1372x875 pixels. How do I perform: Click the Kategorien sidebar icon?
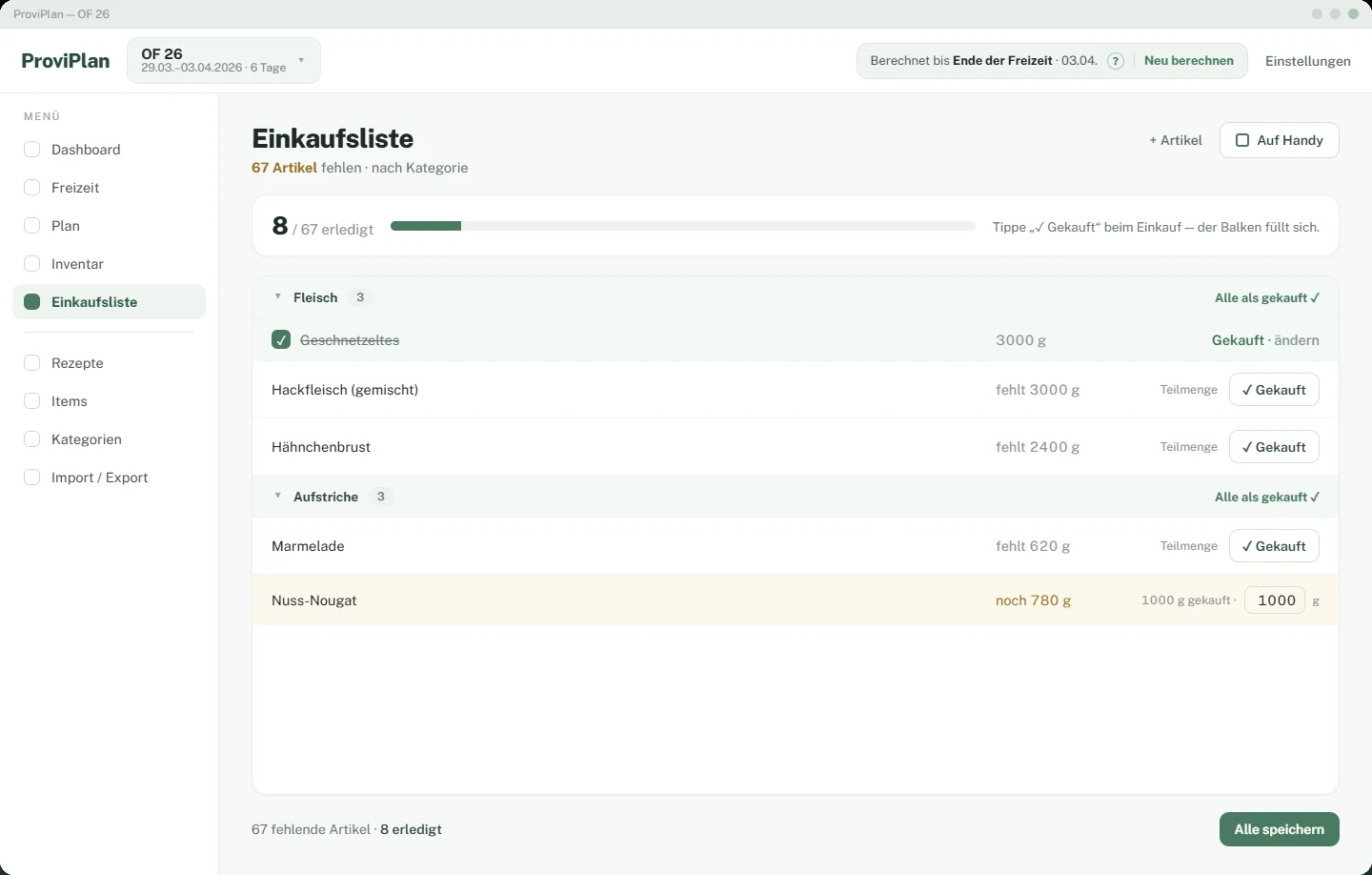(x=31, y=439)
